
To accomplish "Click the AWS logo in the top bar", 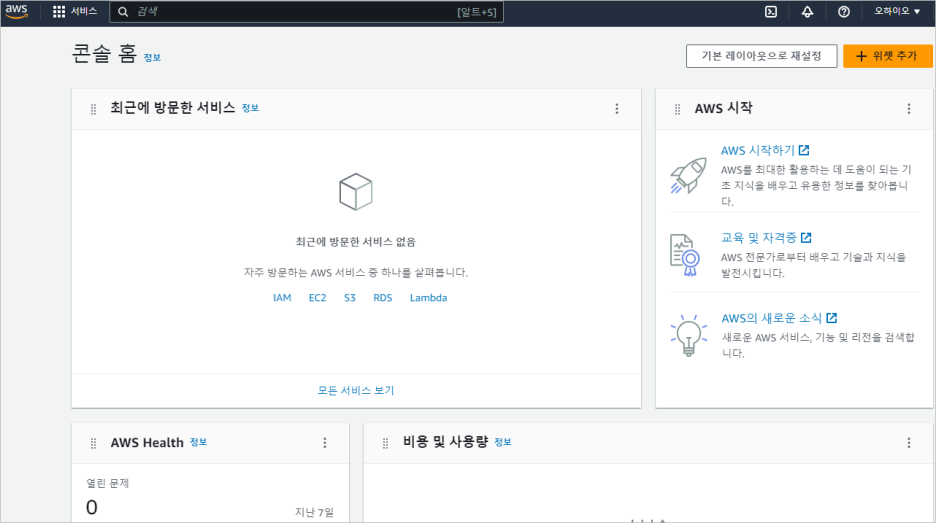I will click(17, 11).
